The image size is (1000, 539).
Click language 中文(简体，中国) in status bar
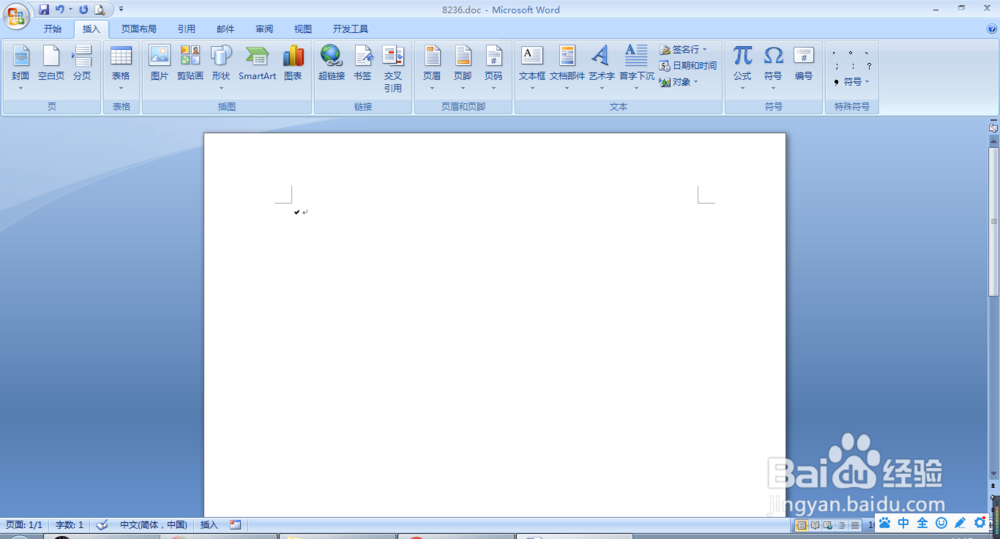(x=154, y=525)
